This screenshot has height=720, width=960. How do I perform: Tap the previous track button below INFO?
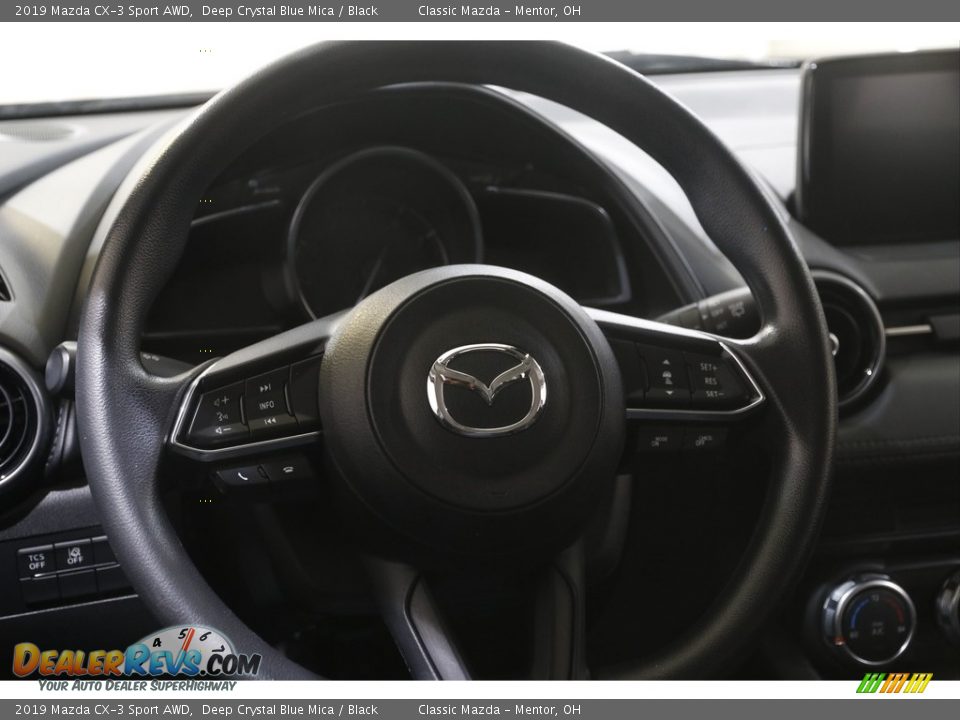coord(270,421)
